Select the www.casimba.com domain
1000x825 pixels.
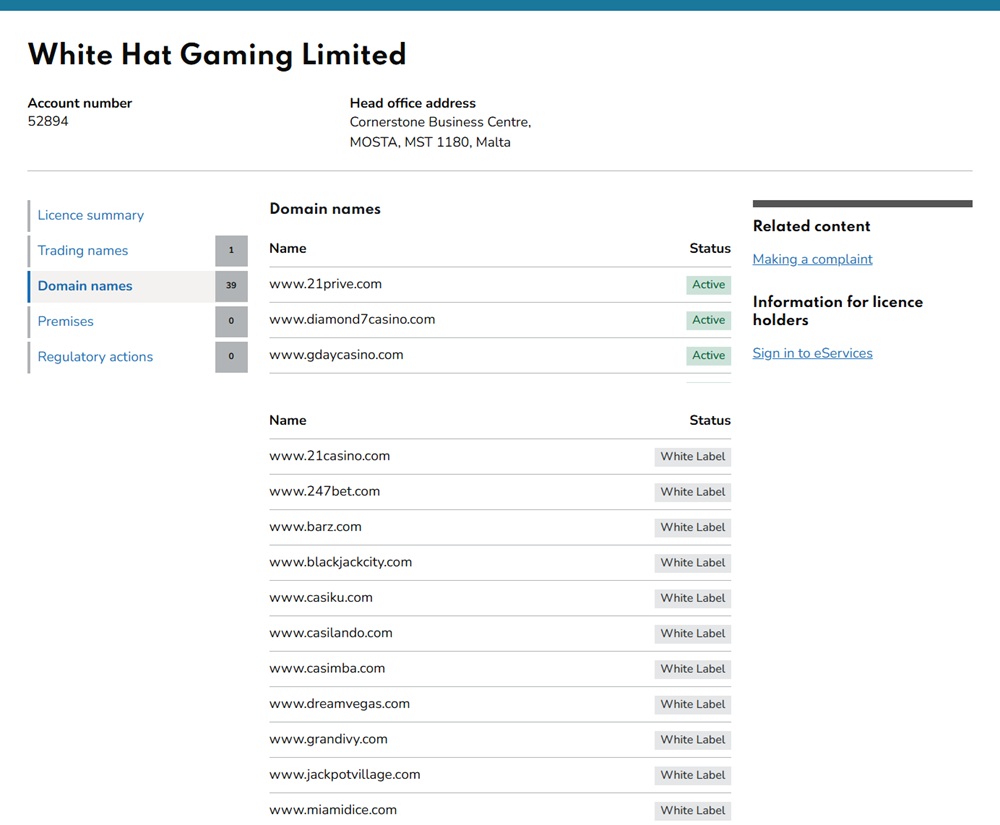click(327, 668)
